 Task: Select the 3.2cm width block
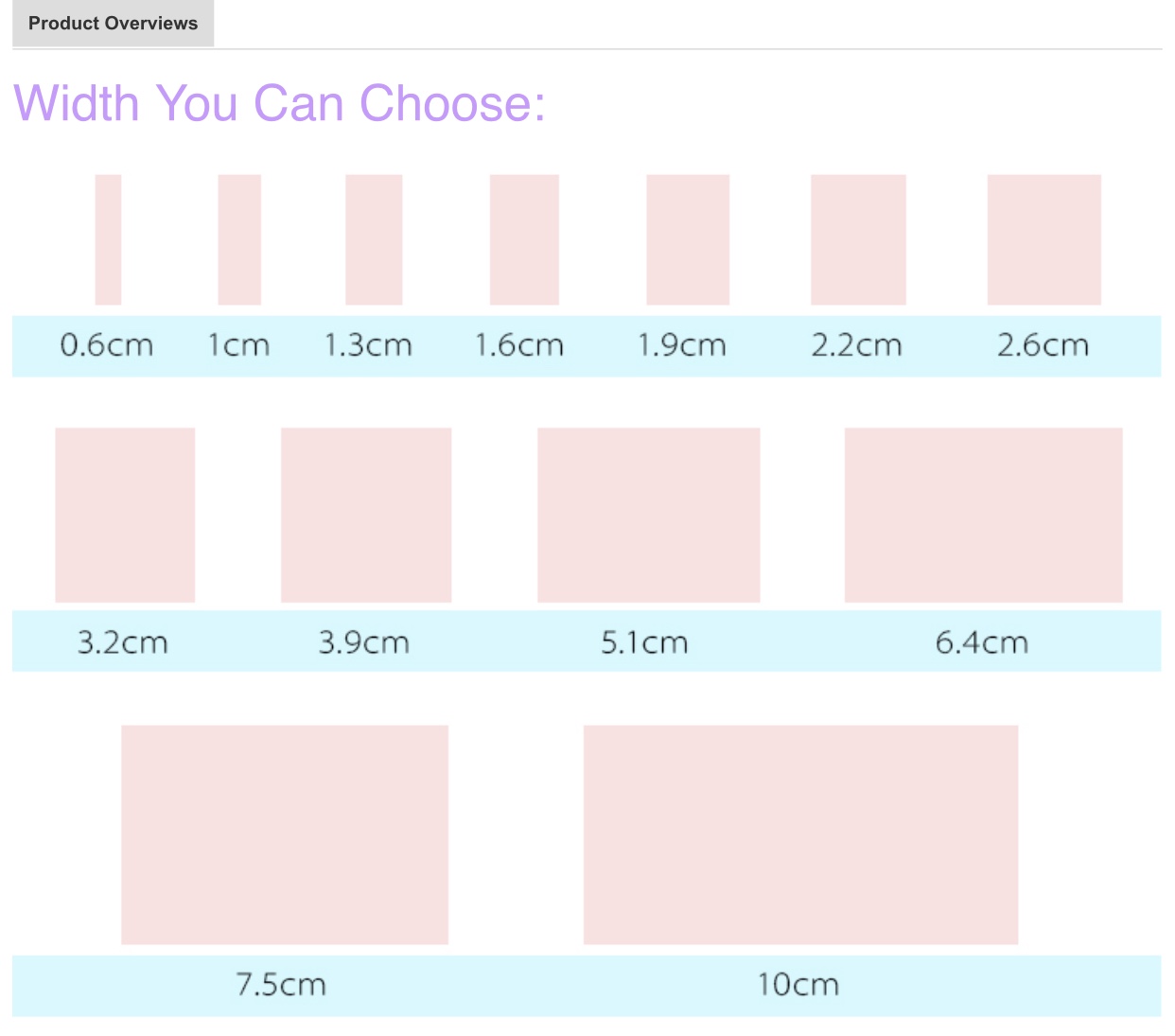point(125,515)
